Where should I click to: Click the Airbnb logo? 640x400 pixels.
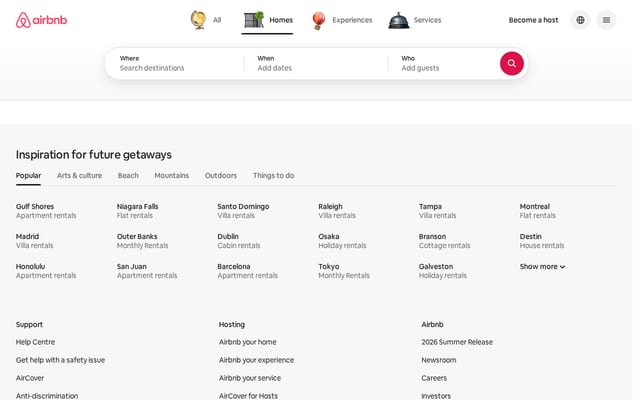tap(41, 20)
